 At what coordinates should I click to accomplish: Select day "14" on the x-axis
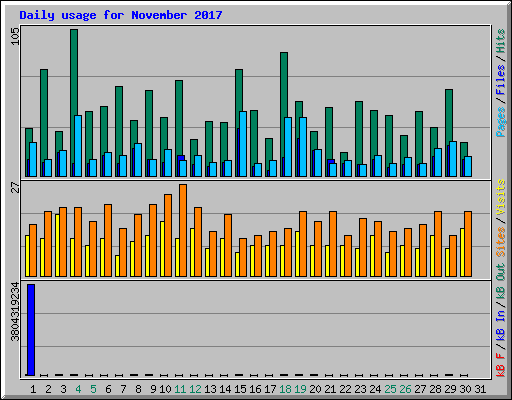tap(225, 389)
